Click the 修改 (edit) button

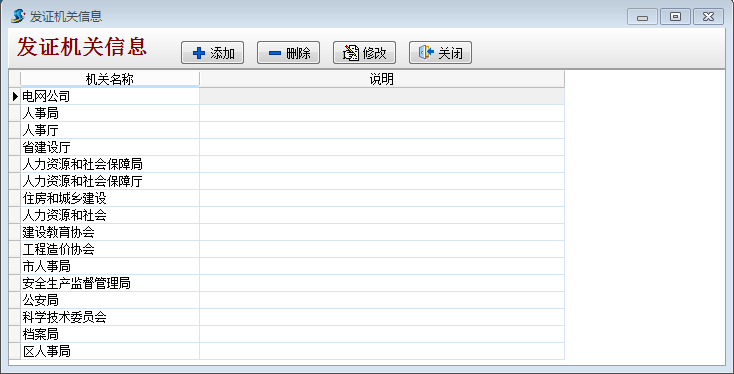point(364,53)
